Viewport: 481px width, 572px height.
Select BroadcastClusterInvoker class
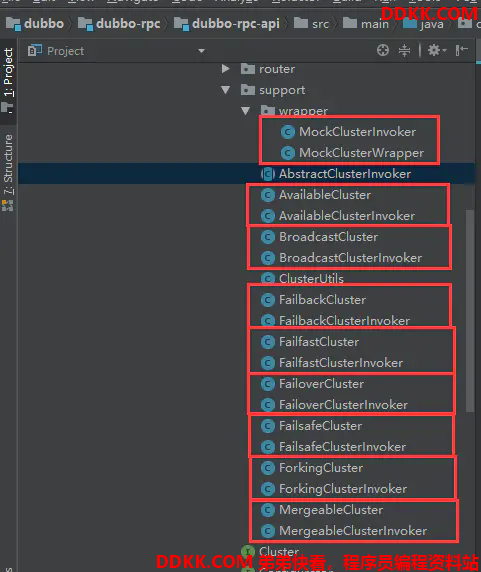coord(350,258)
